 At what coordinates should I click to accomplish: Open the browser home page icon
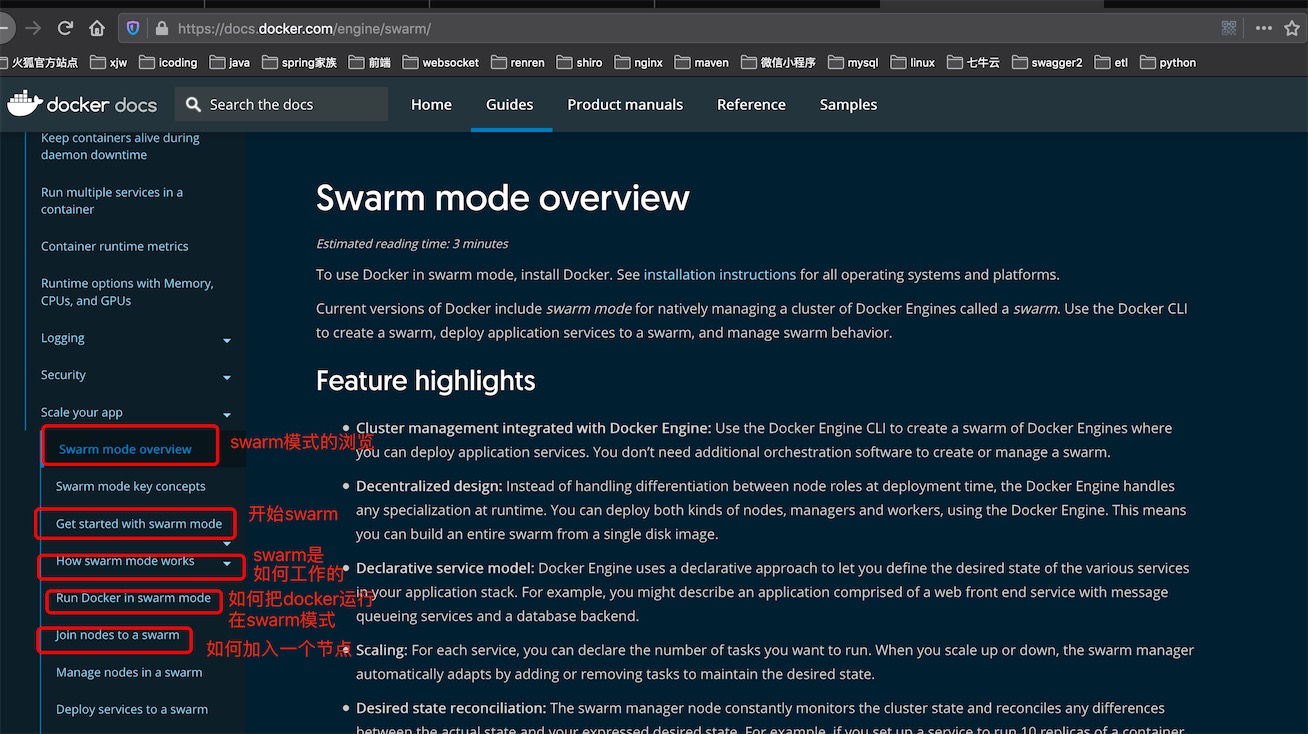[97, 28]
